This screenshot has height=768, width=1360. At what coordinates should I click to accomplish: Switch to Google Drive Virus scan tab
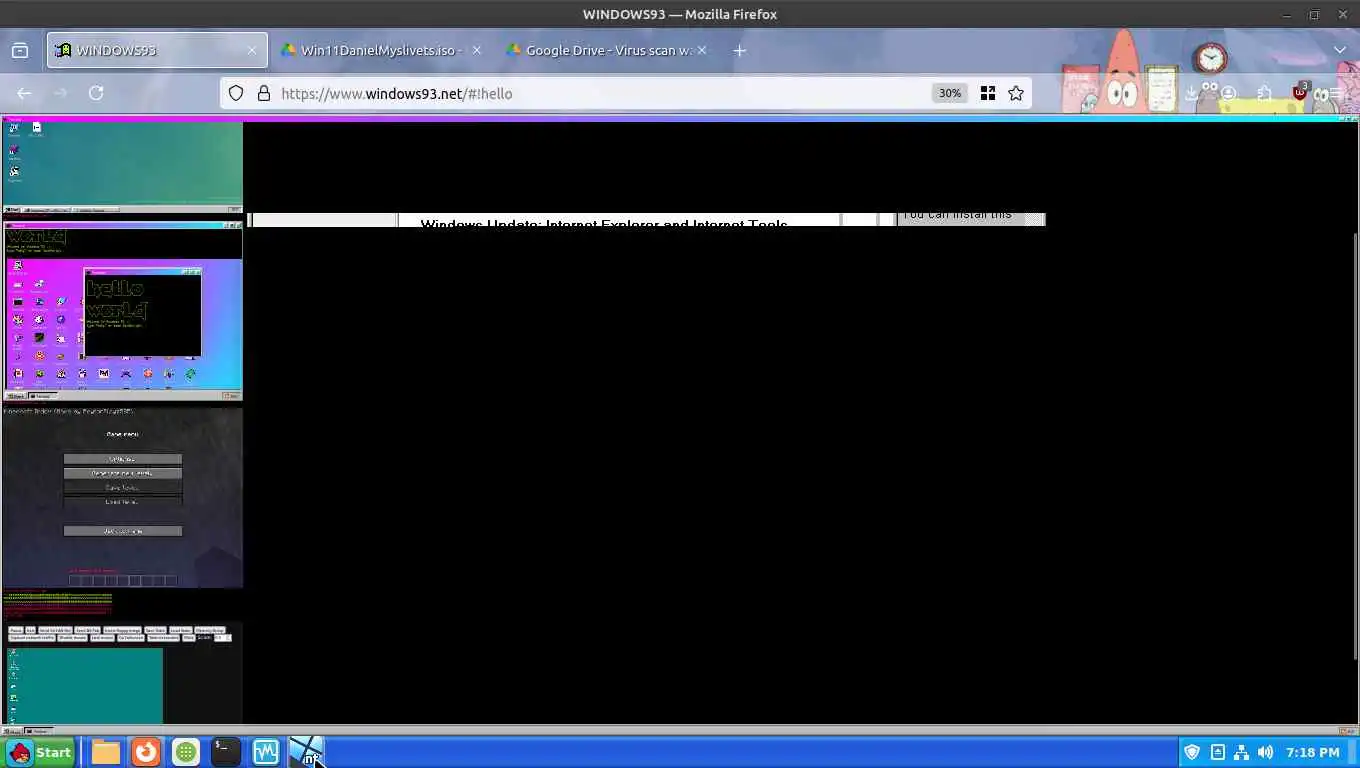click(607, 50)
